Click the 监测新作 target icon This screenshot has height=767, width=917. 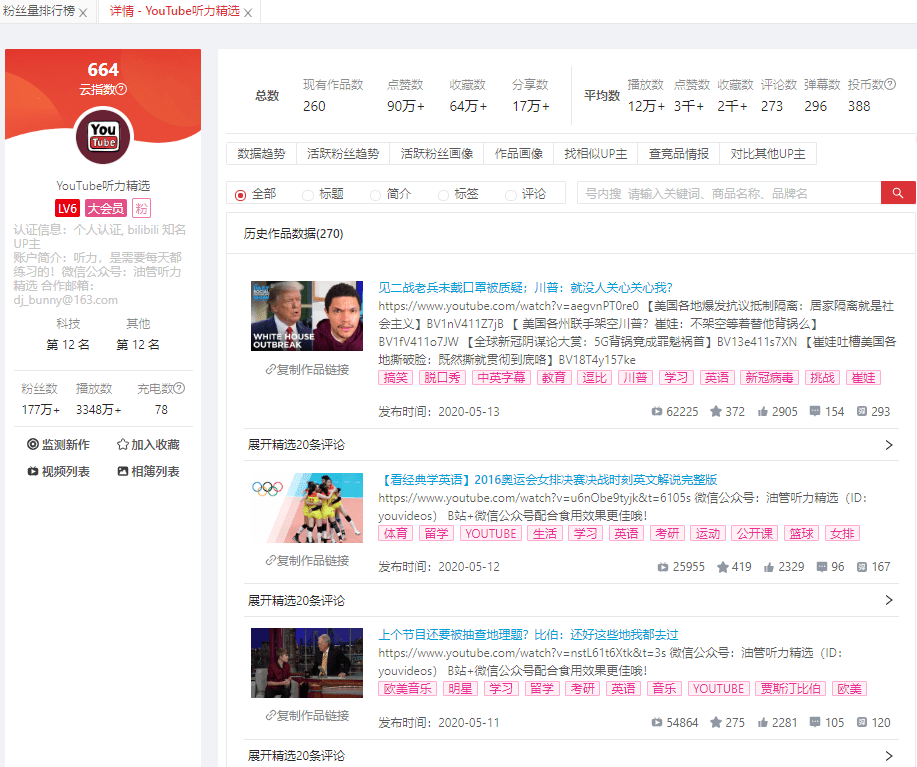coord(33,444)
